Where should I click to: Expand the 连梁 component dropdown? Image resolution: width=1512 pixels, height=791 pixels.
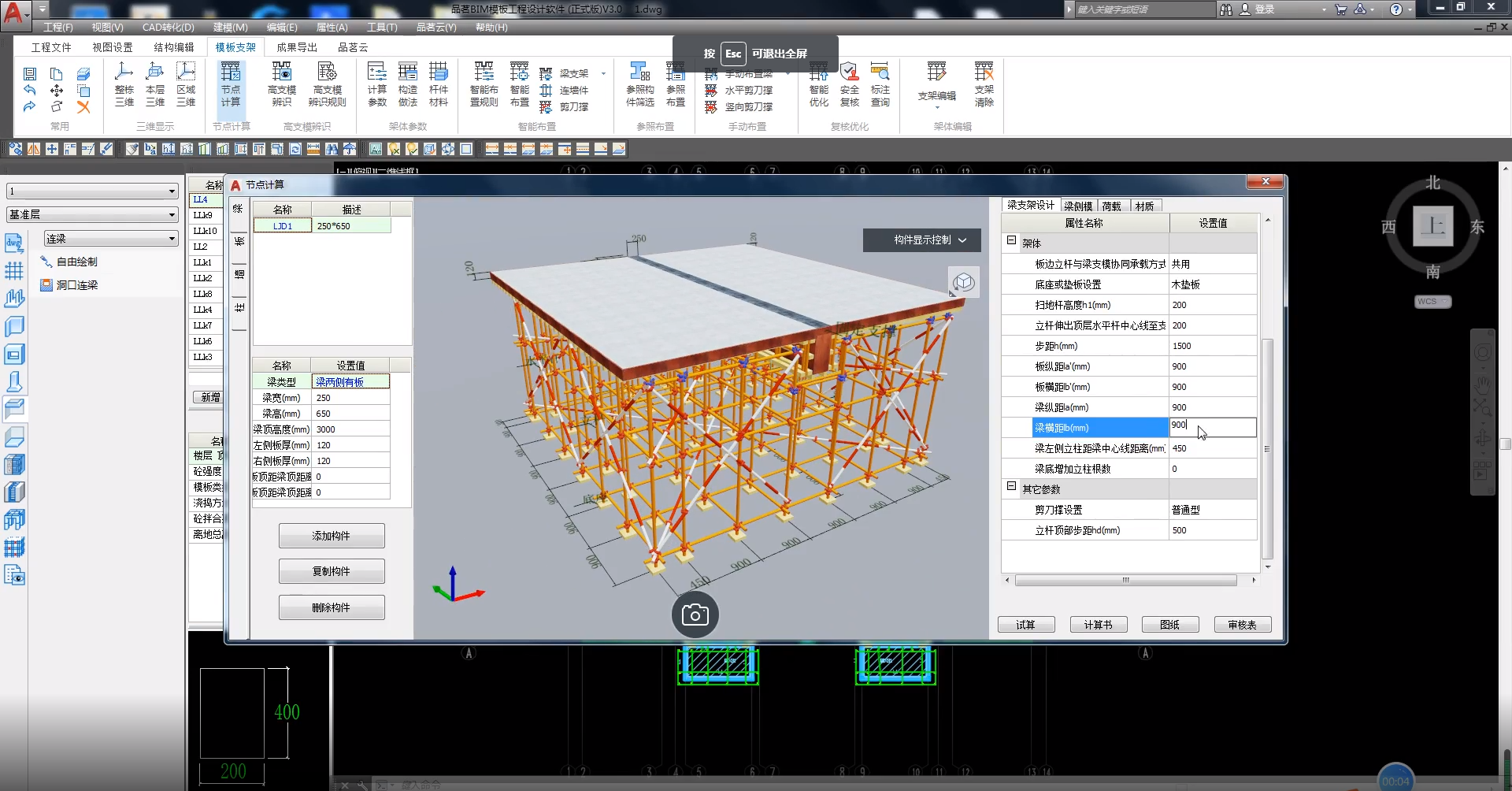coord(111,239)
